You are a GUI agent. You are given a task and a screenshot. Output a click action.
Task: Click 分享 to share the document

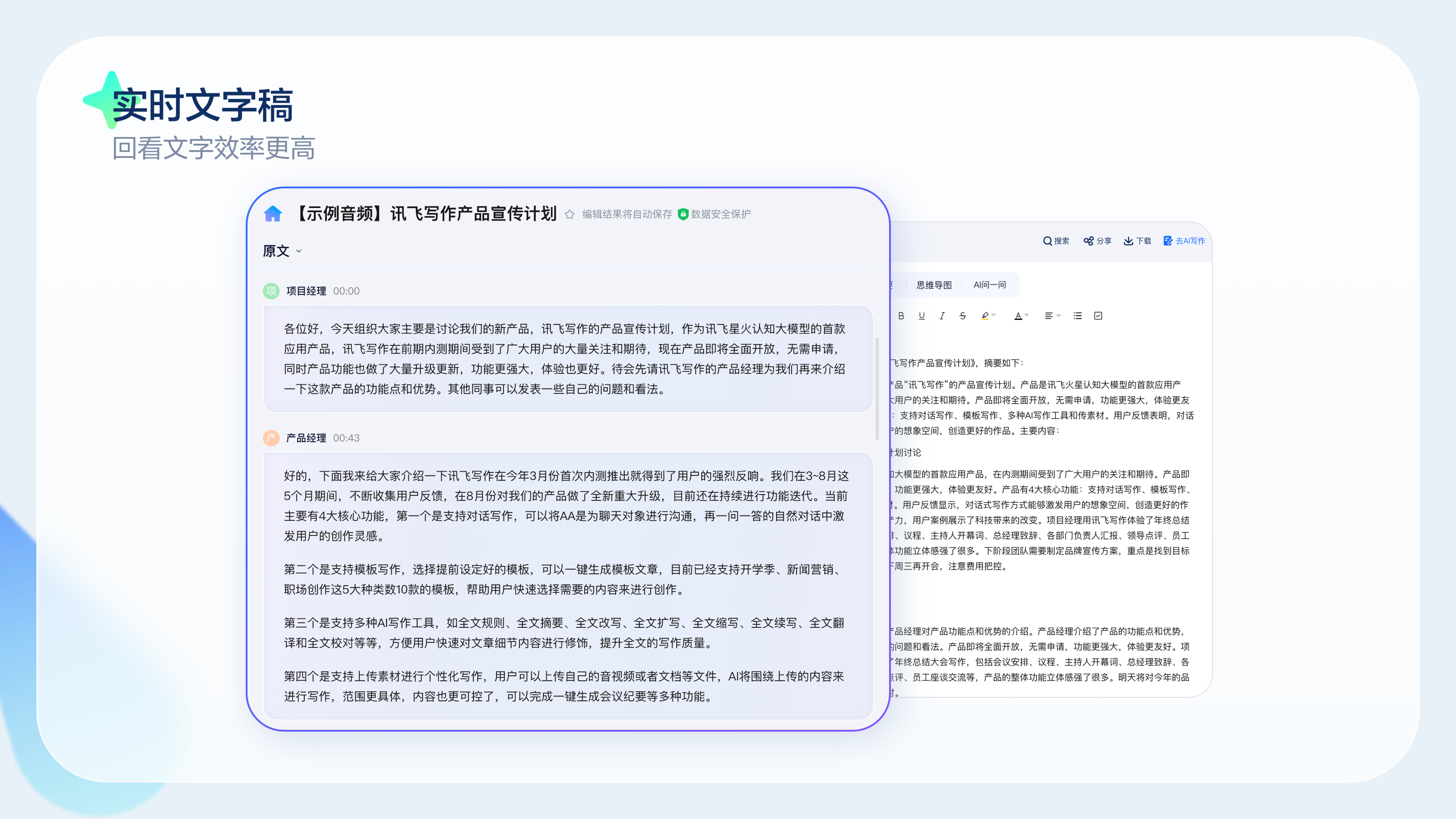coord(1097,241)
